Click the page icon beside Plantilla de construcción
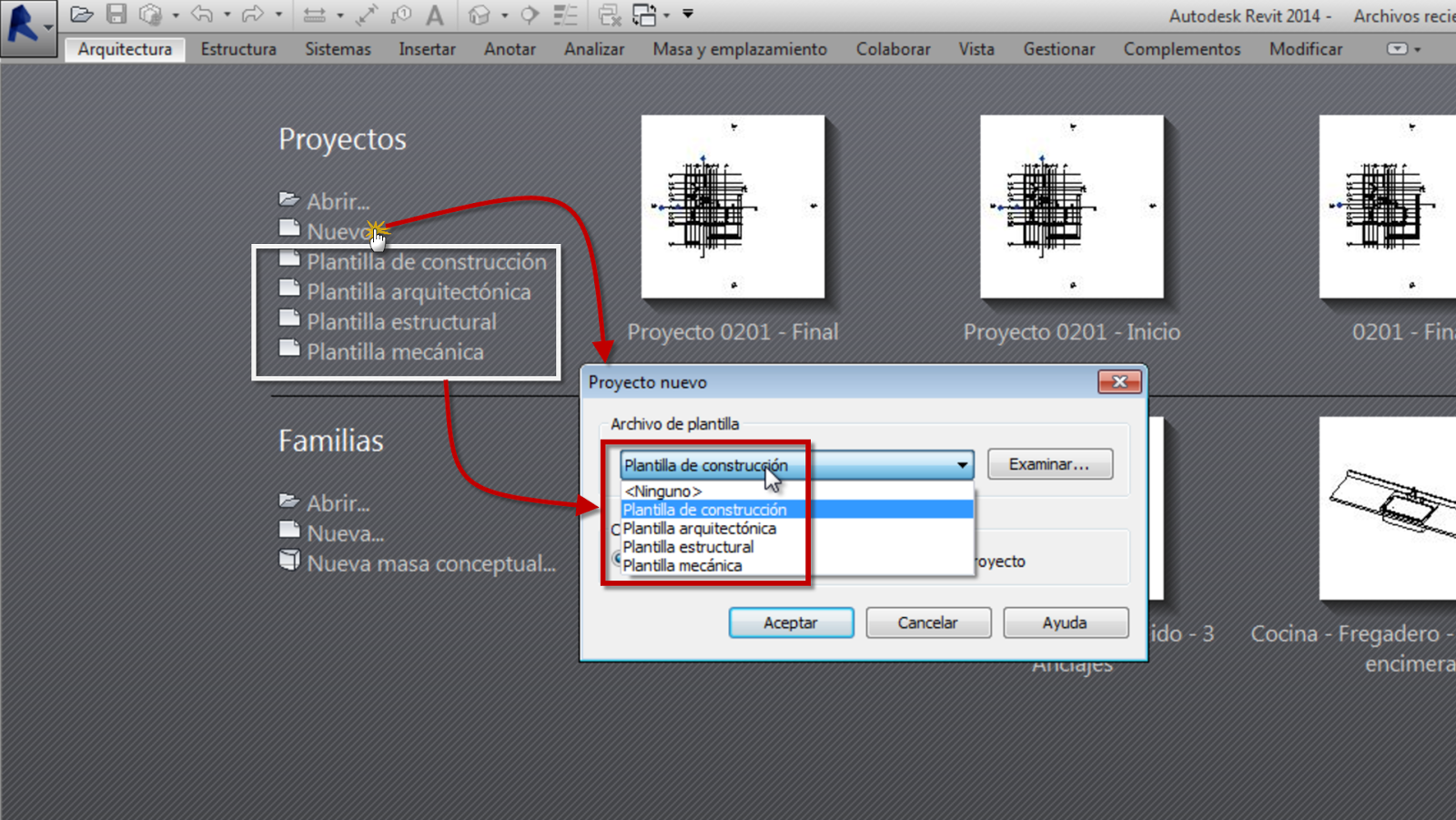Image resolution: width=1456 pixels, height=820 pixels. [289, 258]
